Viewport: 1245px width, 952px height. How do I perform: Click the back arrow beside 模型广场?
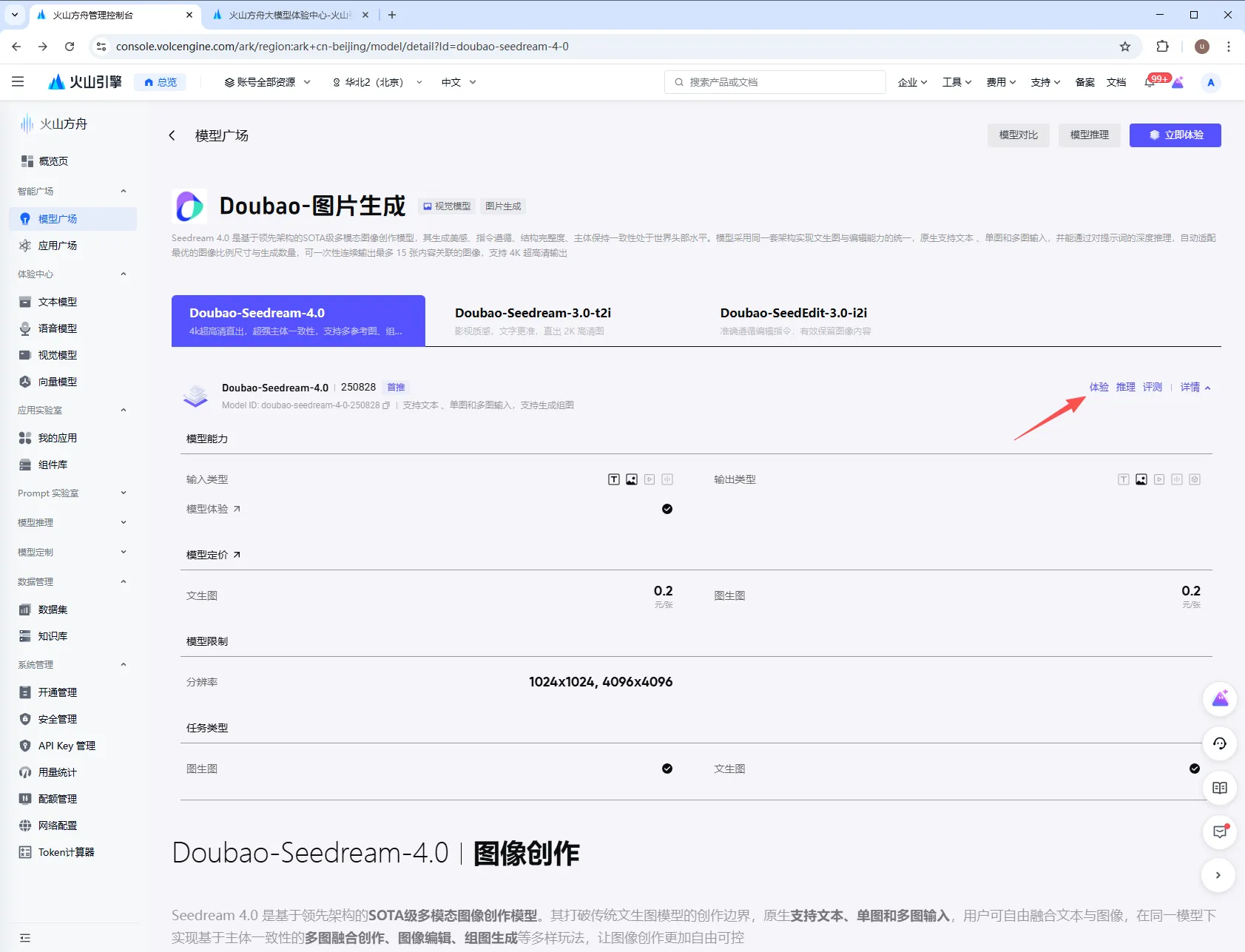pyautogui.click(x=172, y=135)
